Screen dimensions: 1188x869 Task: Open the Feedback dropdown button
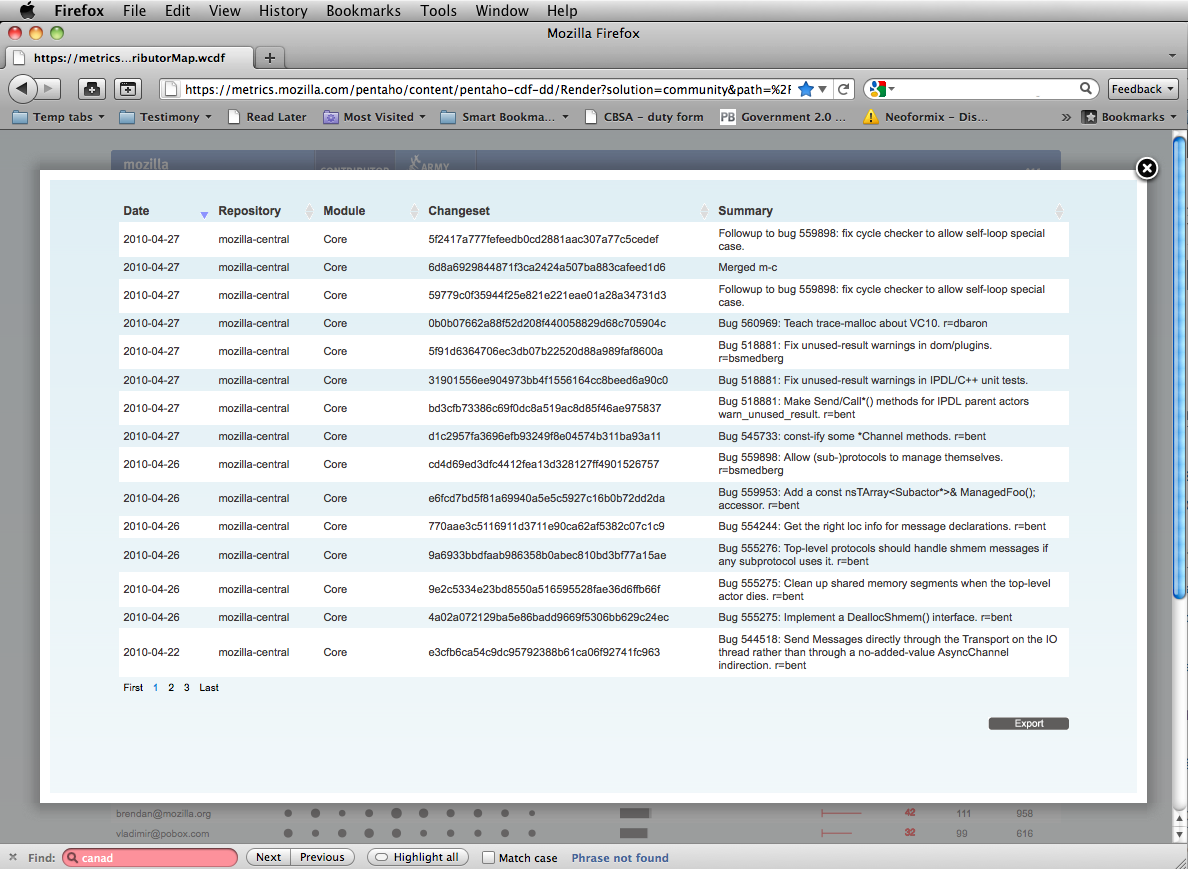(x=1143, y=89)
